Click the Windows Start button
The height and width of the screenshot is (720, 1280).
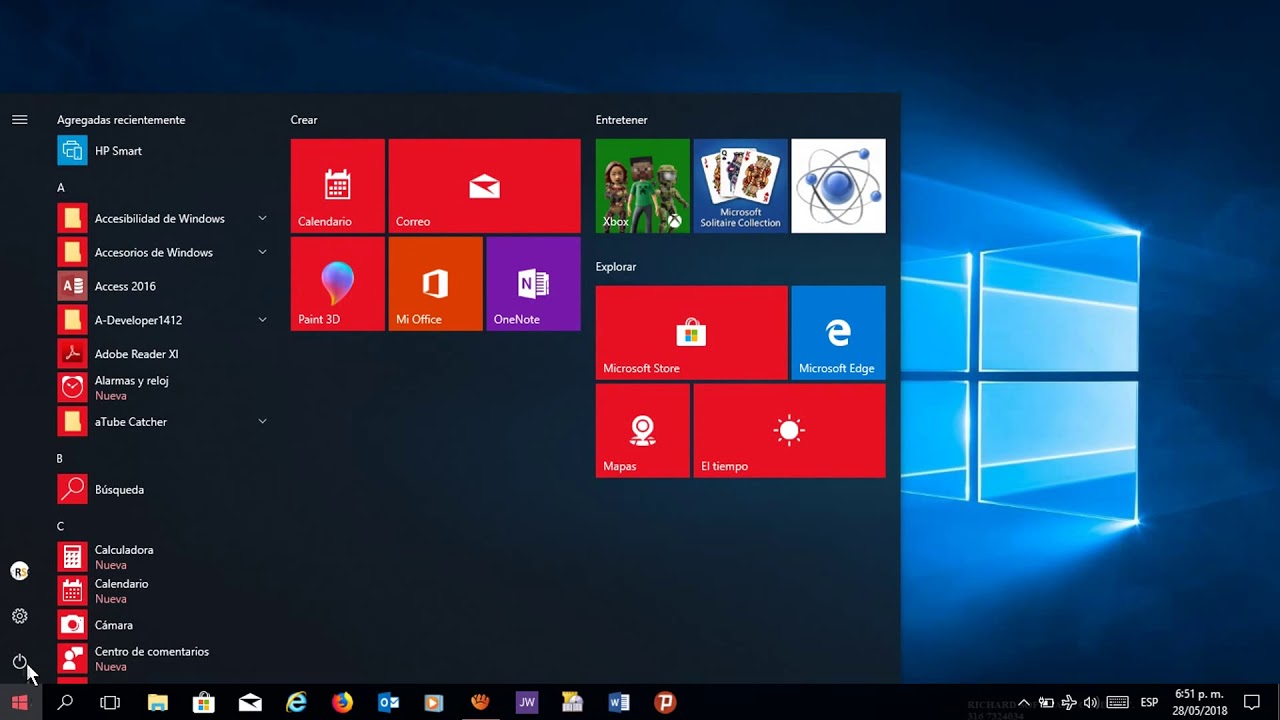click(x=19, y=702)
